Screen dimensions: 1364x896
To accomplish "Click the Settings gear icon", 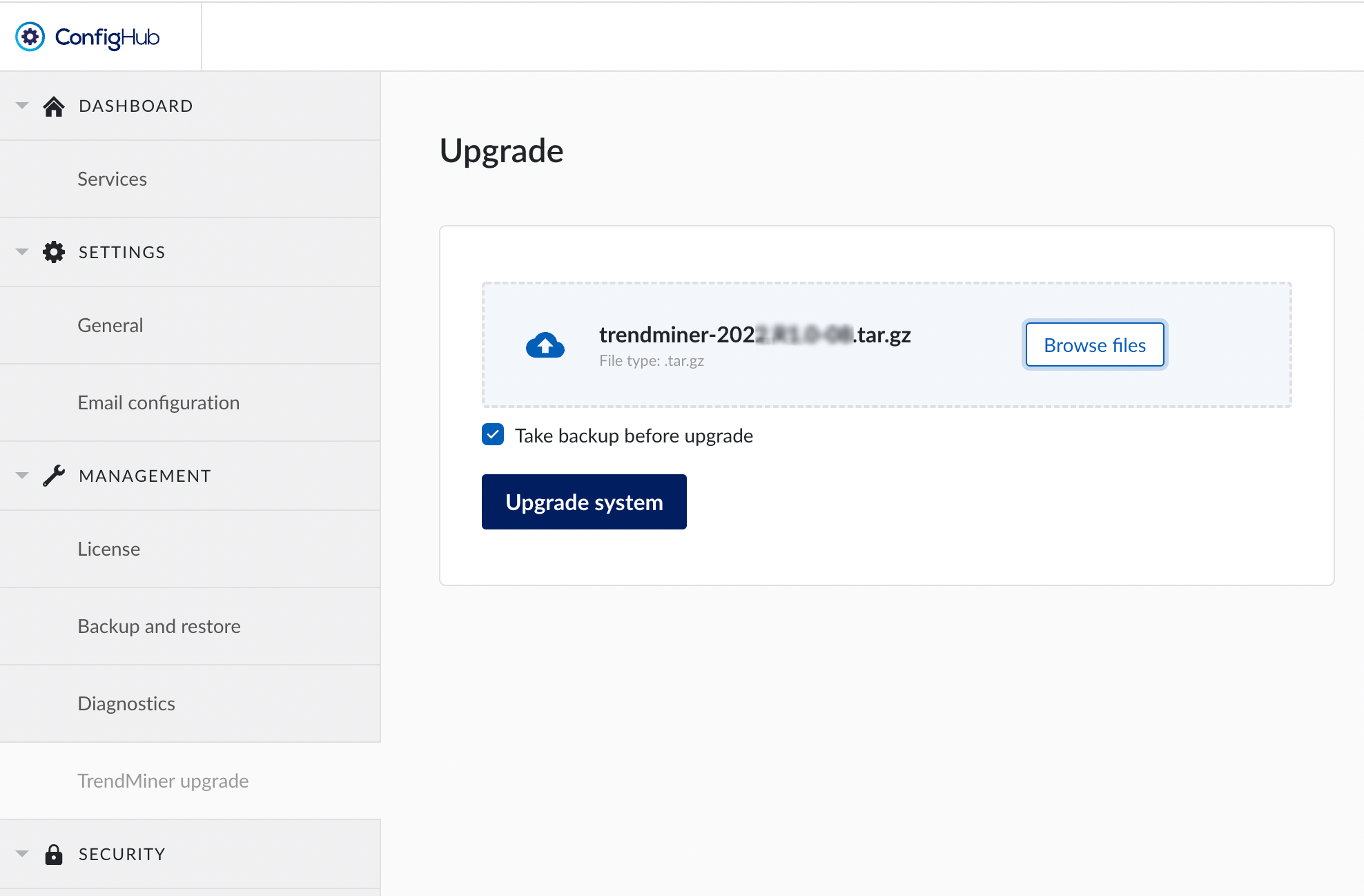I will (54, 252).
